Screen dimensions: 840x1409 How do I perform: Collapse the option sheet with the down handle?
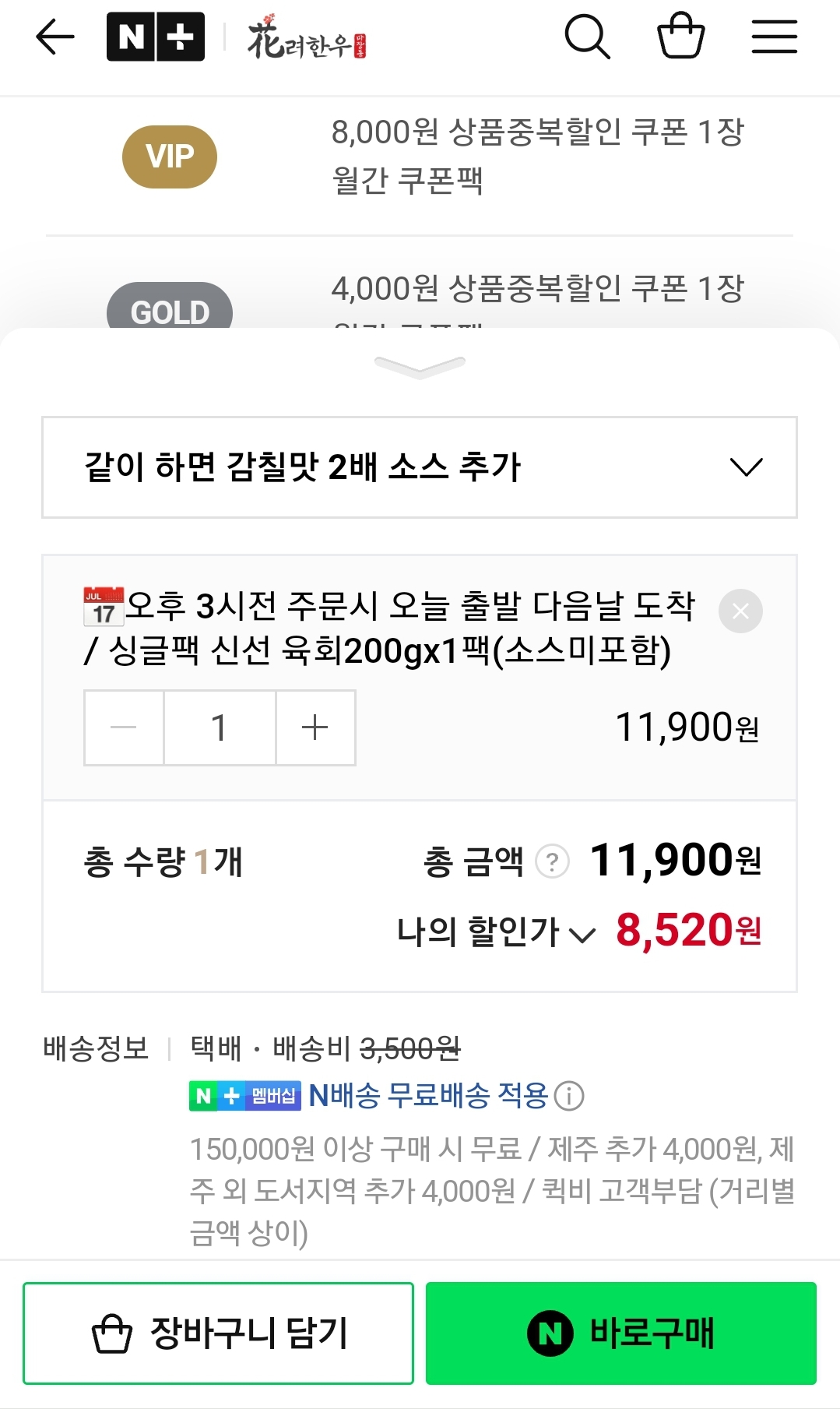click(x=420, y=366)
